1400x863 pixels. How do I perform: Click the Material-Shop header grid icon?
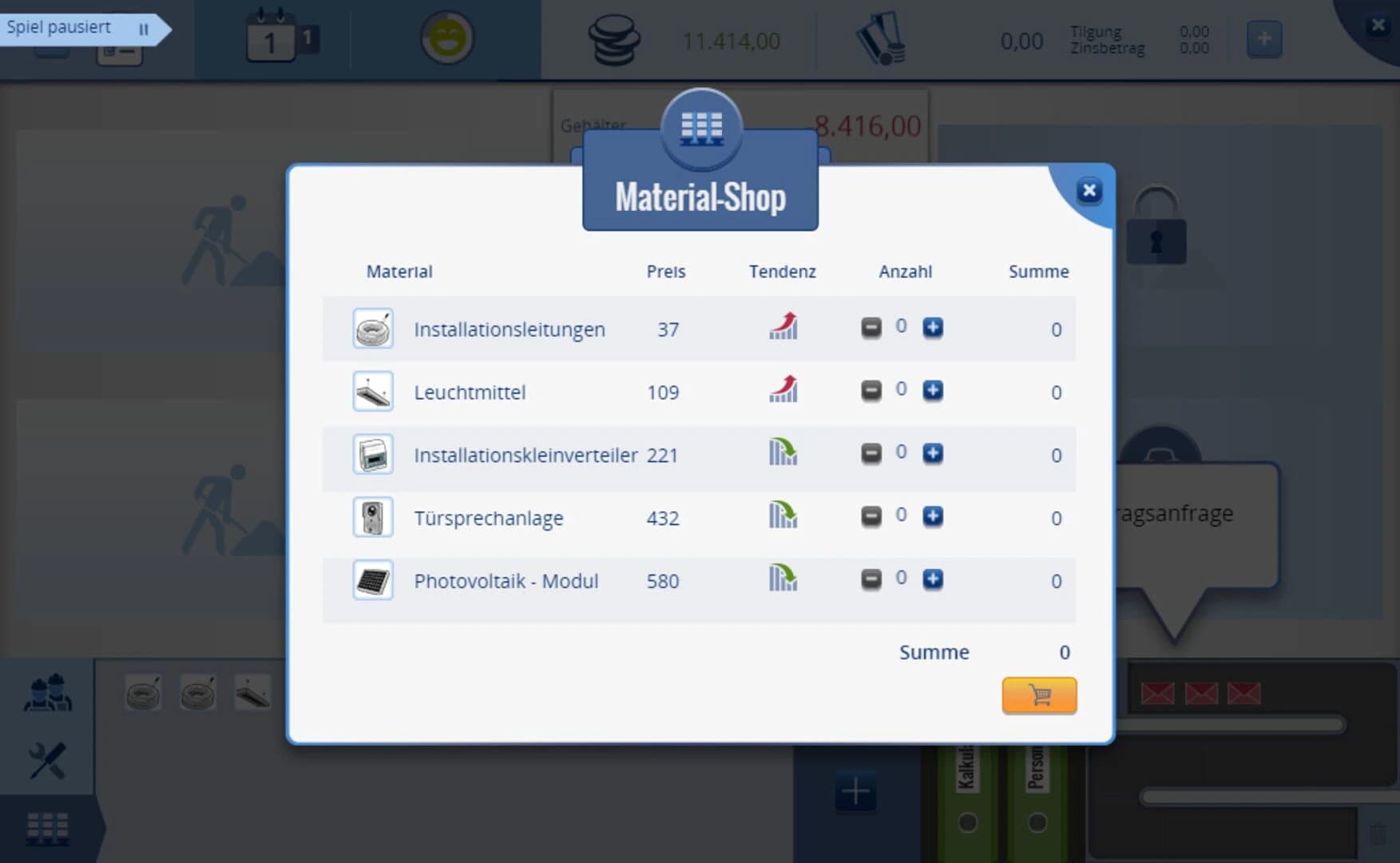pos(701,128)
